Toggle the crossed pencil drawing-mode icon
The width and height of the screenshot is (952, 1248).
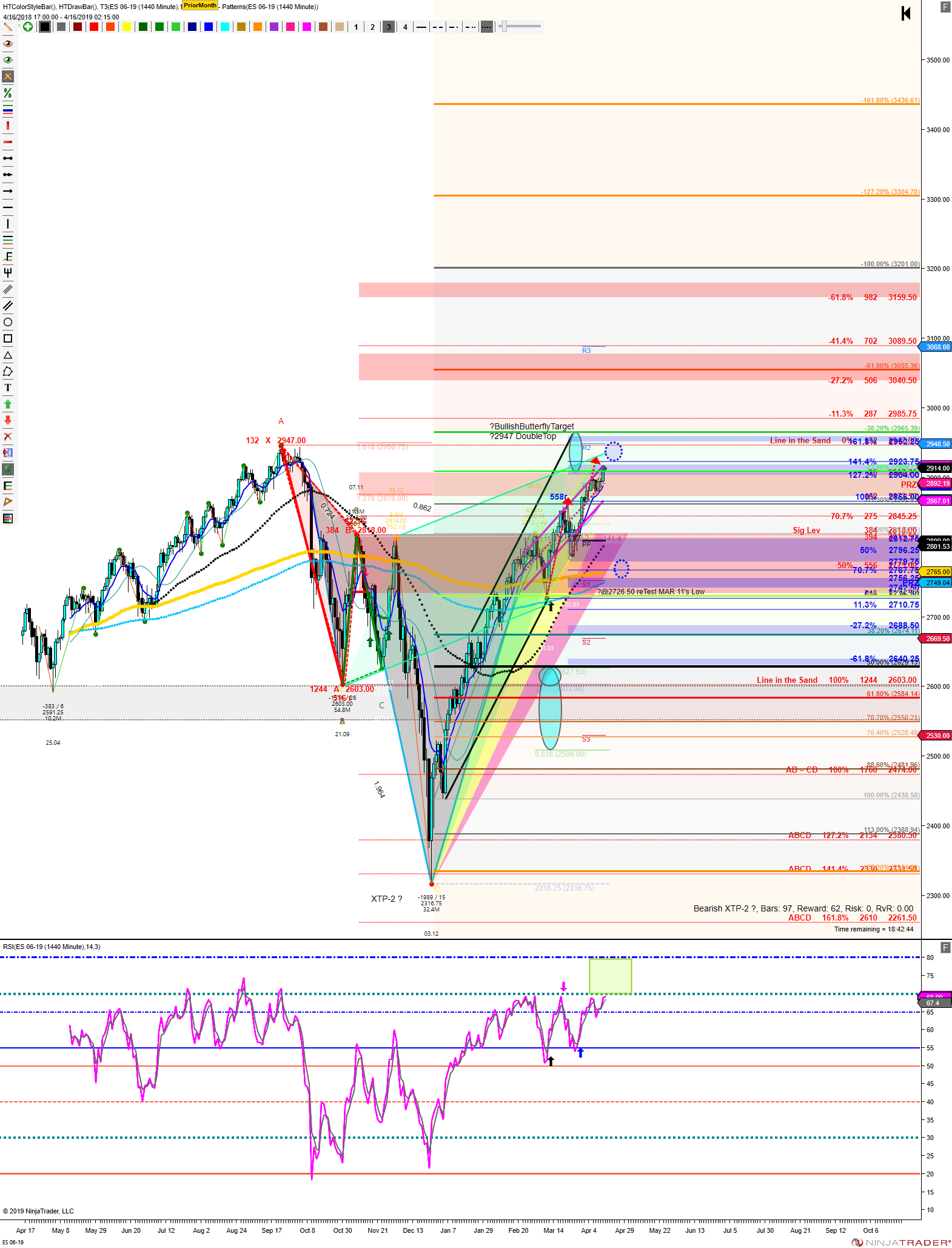pyautogui.click(x=8, y=76)
